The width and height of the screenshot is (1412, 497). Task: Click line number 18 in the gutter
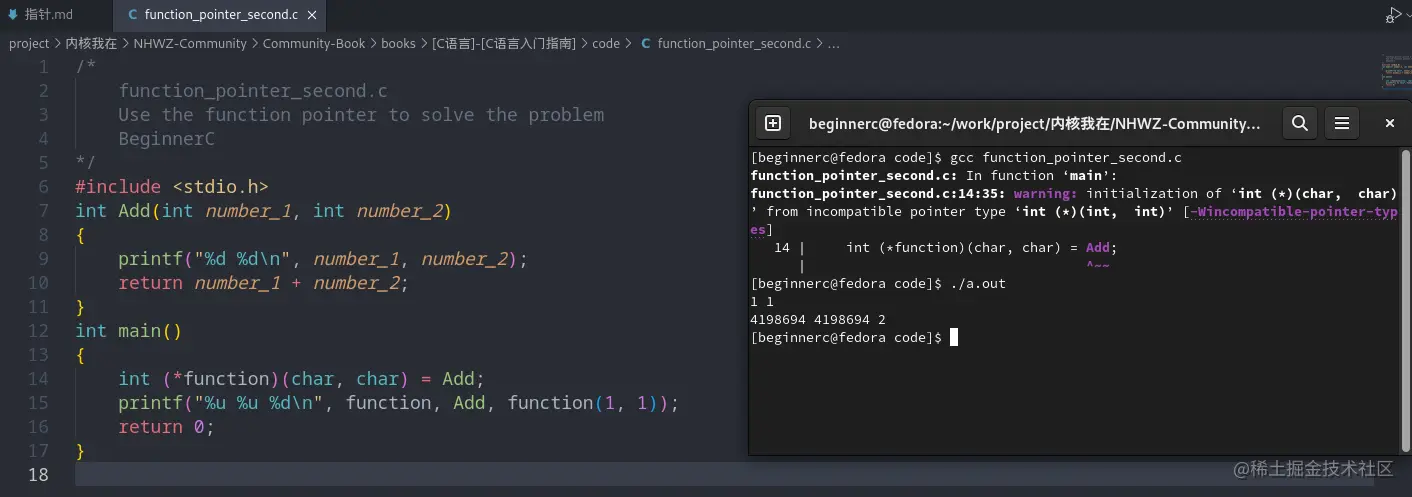38,475
